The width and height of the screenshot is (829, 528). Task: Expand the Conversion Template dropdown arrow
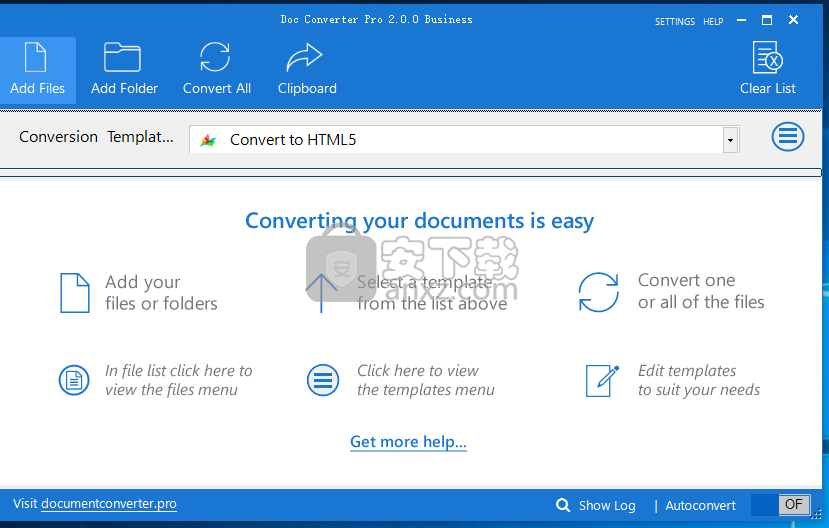(x=730, y=140)
